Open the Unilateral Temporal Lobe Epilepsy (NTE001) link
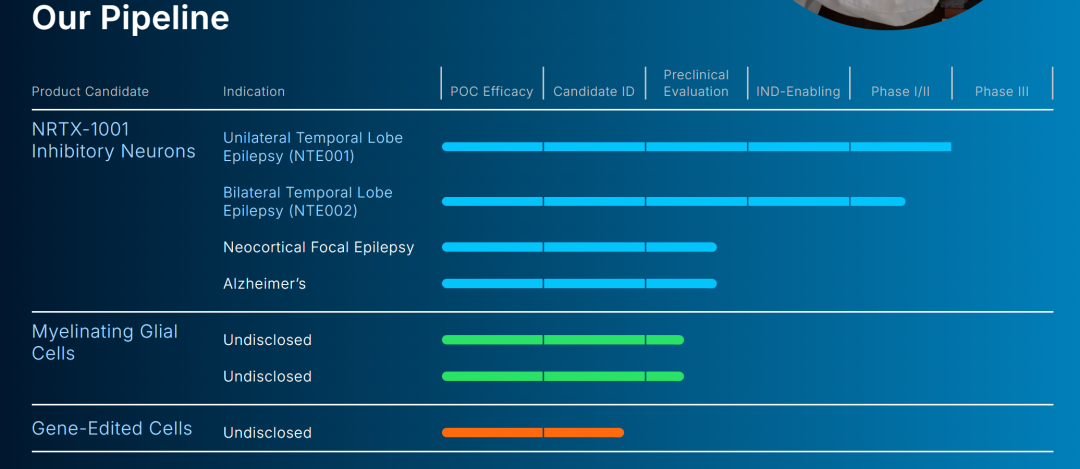1080x469 pixels. 312,147
